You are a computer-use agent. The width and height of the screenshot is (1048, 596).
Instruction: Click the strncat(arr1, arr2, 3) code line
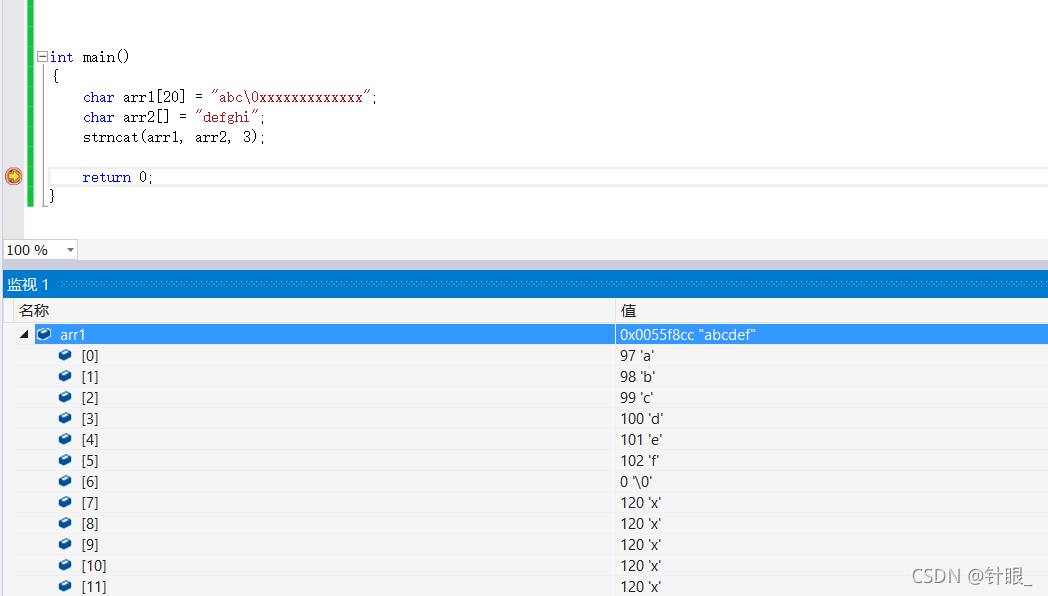click(174, 137)
